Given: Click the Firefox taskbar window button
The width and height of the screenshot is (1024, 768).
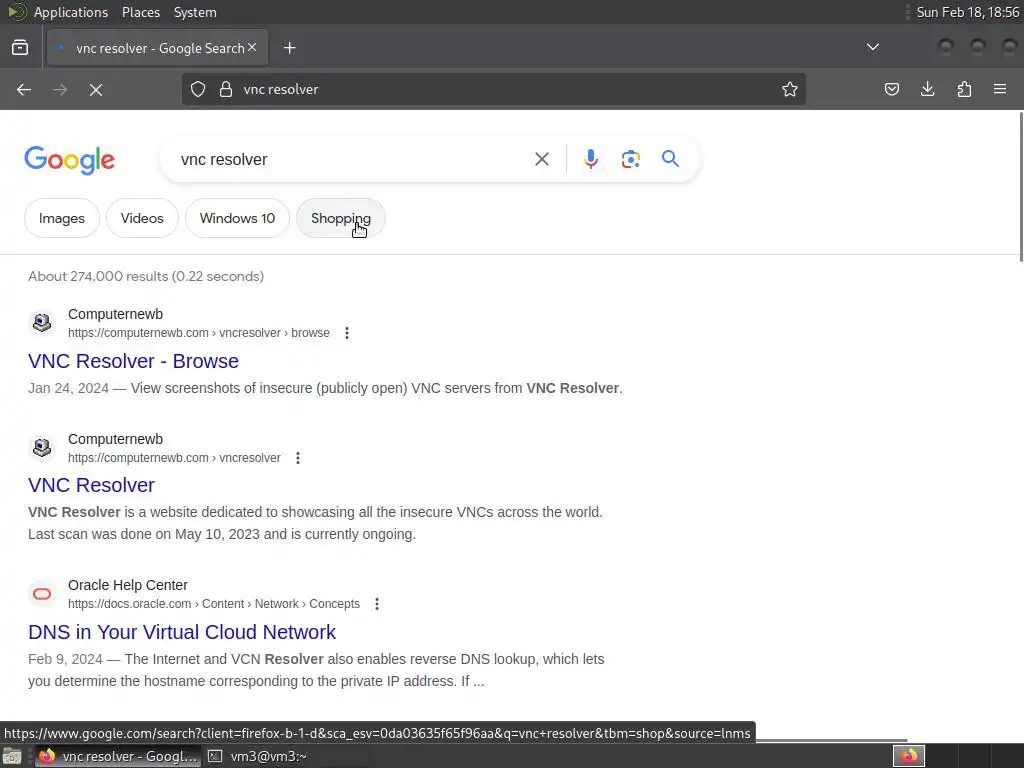Looking at the screenshot, I should (118, 756).
